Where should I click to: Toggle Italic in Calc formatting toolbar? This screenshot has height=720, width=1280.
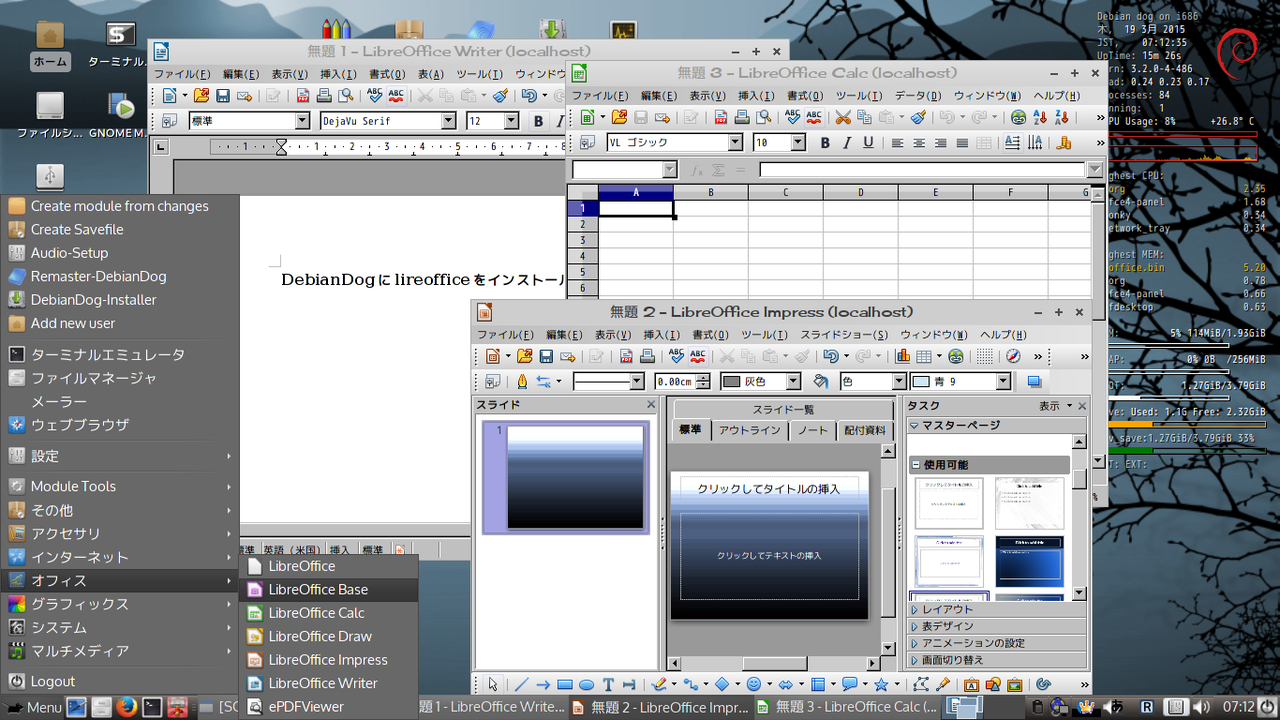click(x=847, y=142)
